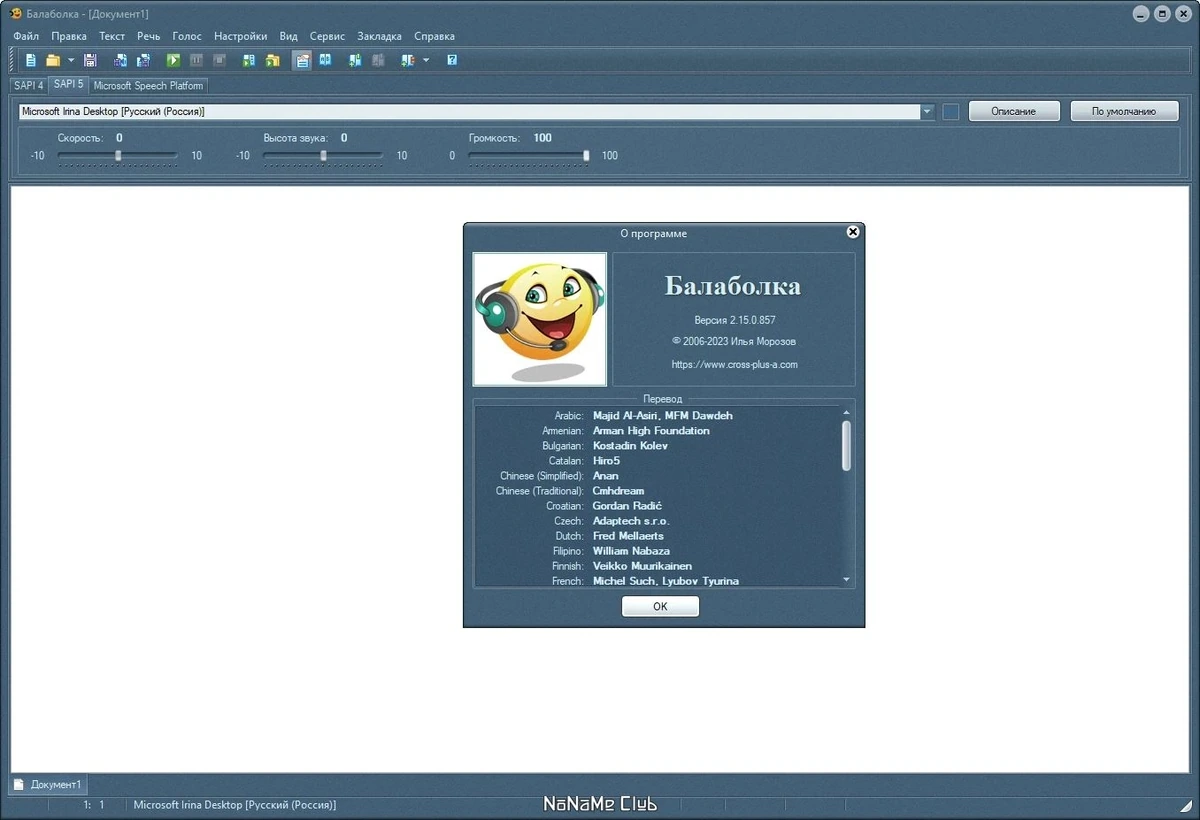The width and height of the screenshot is (1200, 820).
Task: Select the Chinese (Simplified): Anan row
Action: 657,476
